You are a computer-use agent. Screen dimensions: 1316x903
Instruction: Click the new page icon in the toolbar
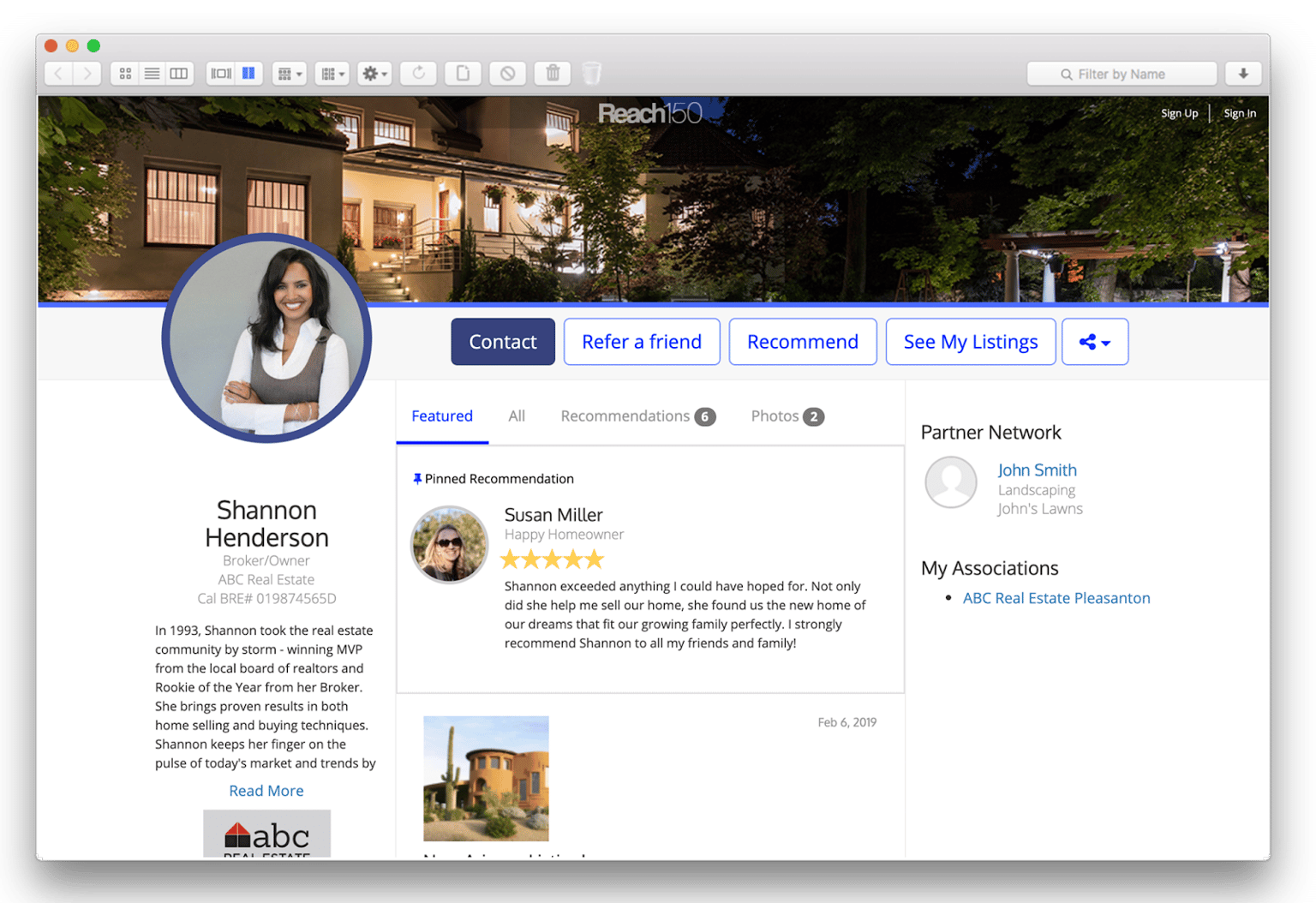464,74
